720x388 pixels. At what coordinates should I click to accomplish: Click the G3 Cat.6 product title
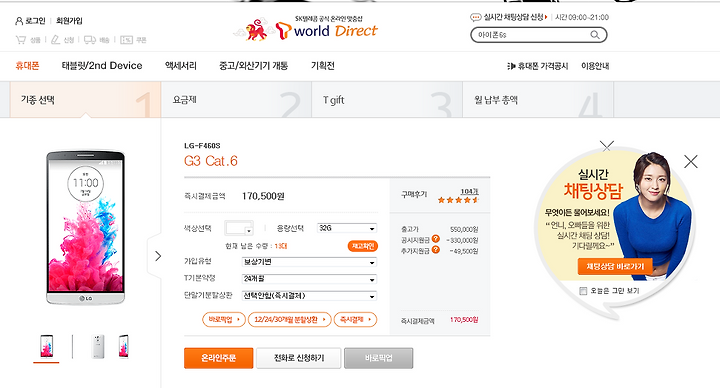click(211, 161)
